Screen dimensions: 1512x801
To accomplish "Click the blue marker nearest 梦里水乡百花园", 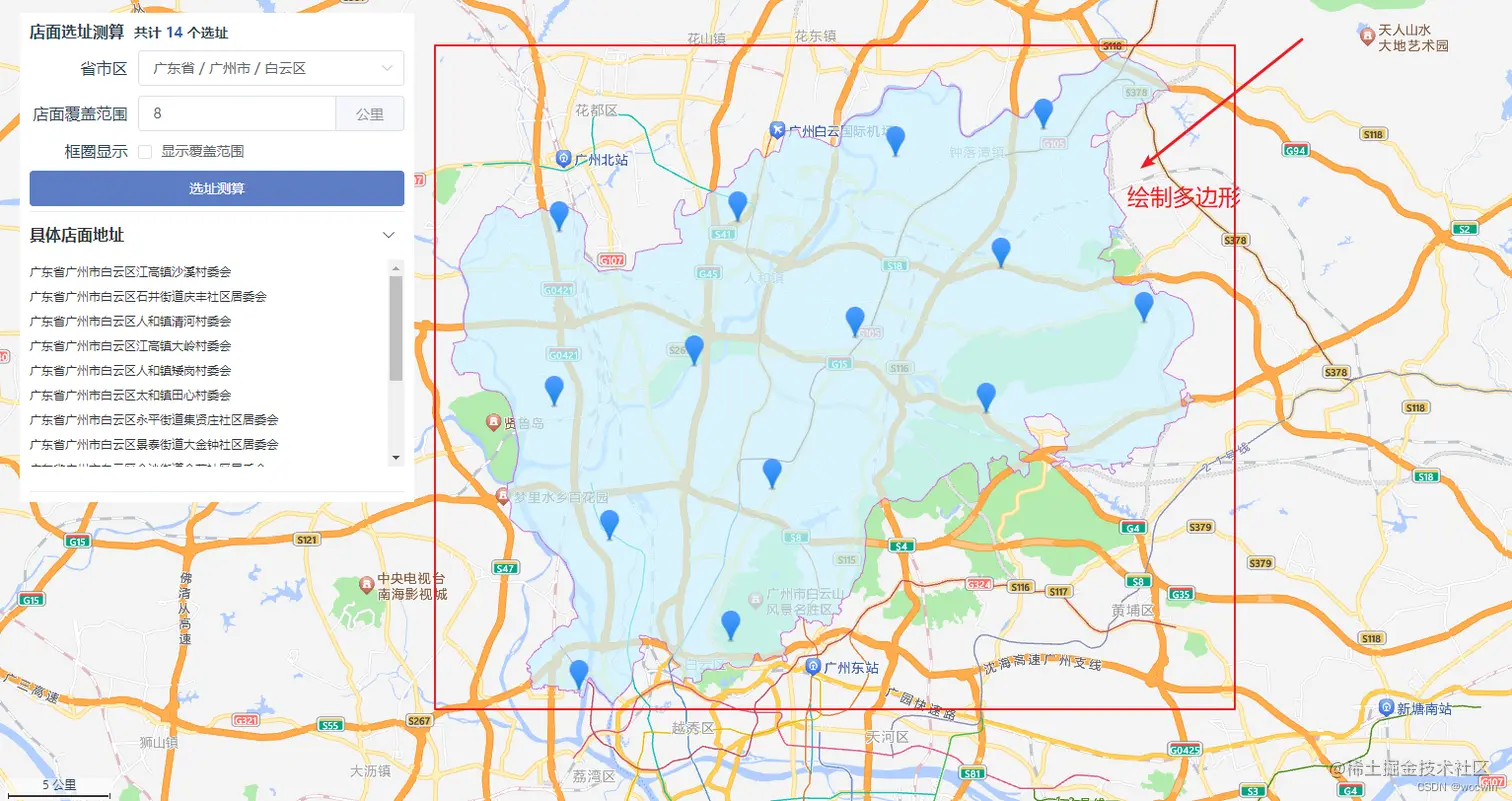I will click(x=609, y=524).
